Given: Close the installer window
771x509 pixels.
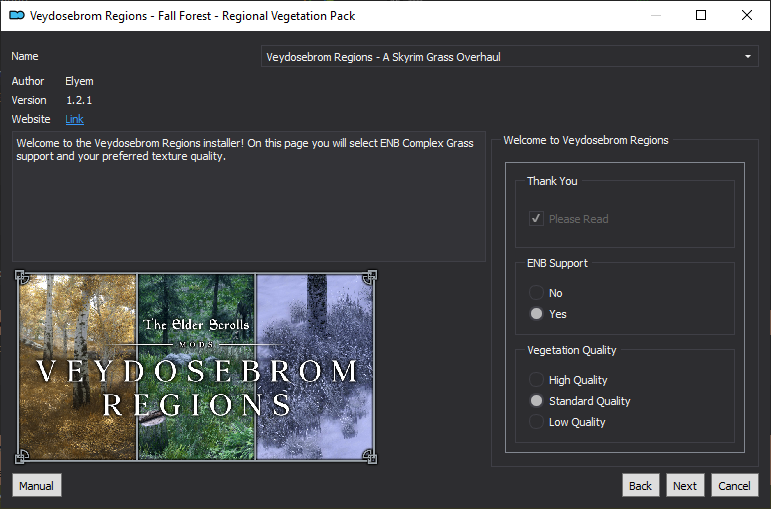Looking at the screenshot, I should coord(747,15).
